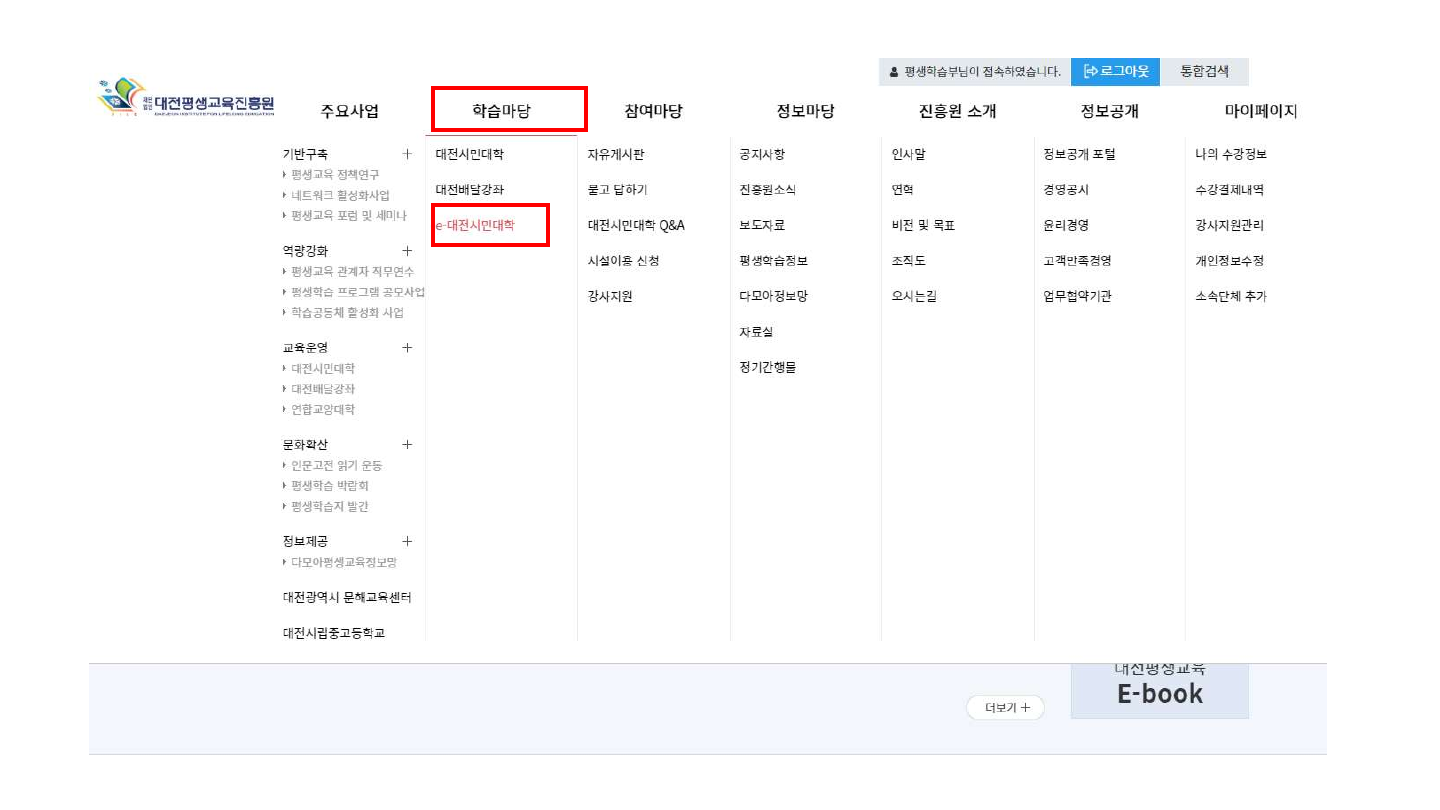Click 나의 수강정보 link
The height and width of the screenshot is (810, 1440).
1231,155
